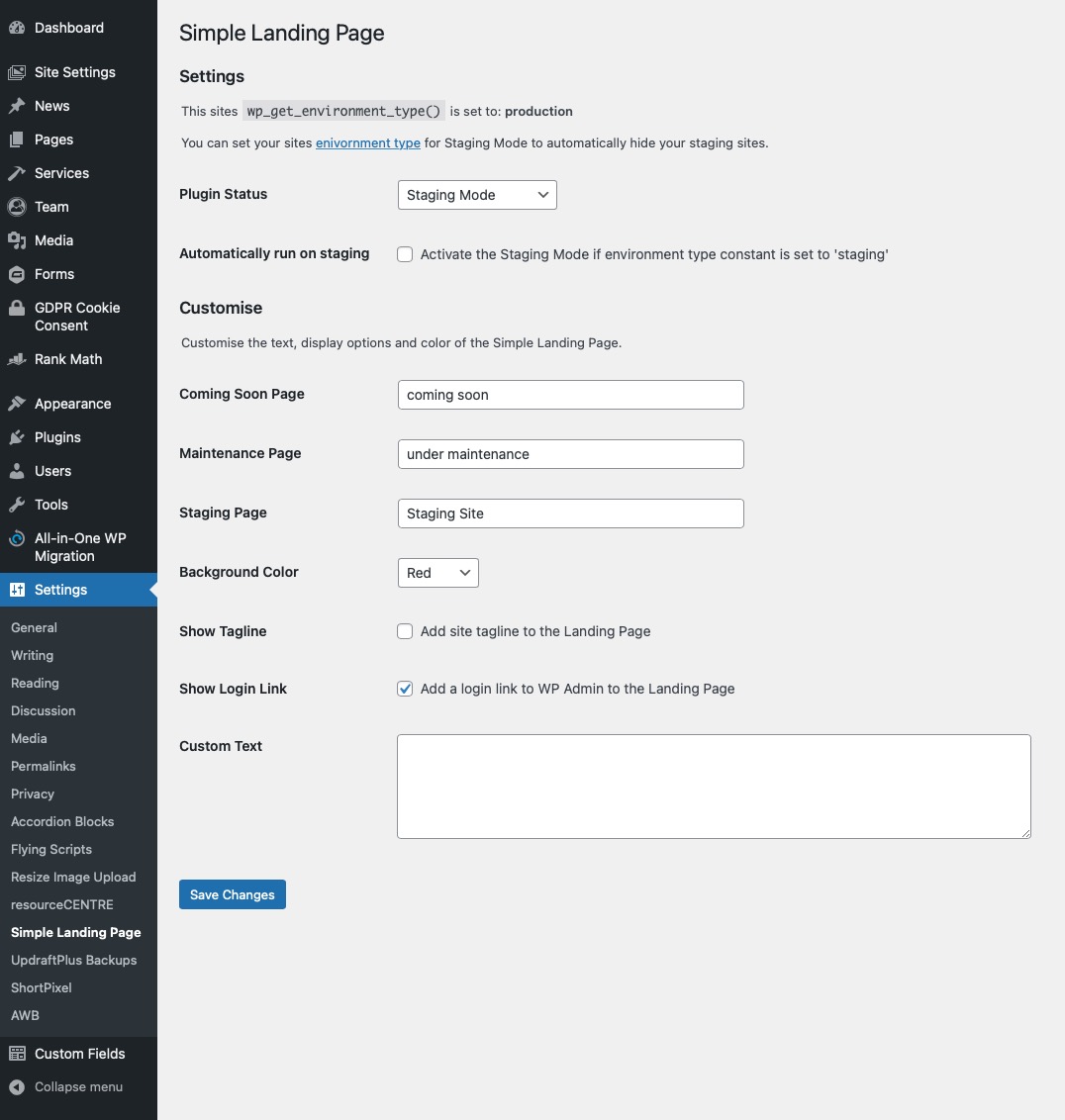The image size is (1065, 1120).
Task: Click the Team avatar icon
Action: (x=17, y=207)
